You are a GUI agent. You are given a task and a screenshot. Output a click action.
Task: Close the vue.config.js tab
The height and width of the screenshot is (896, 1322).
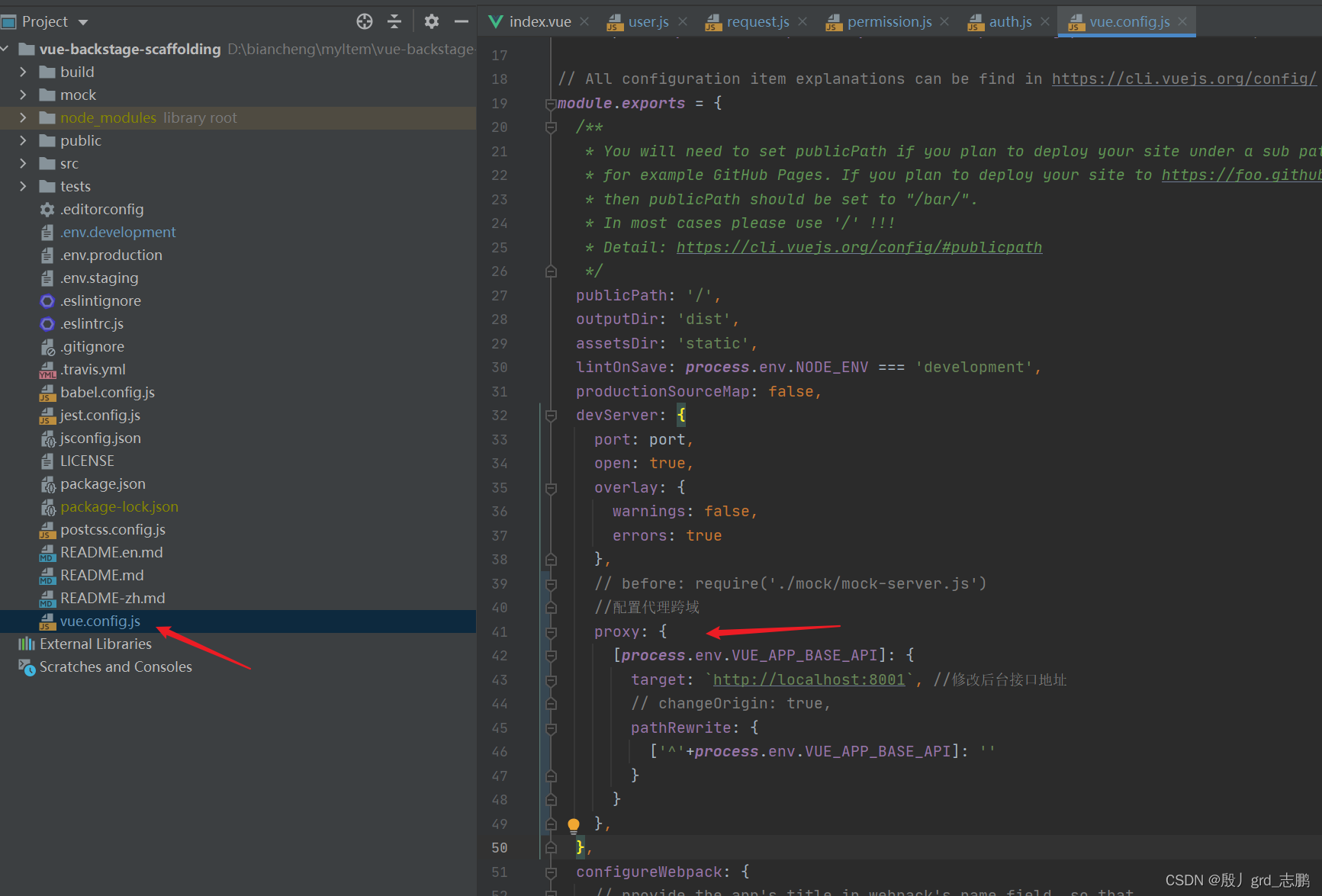click(1182, 21)
